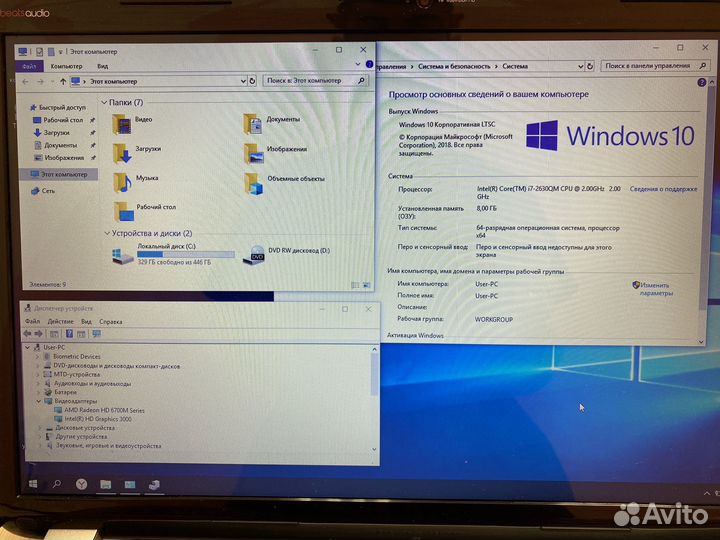Expand Дисковые устройства node
Screen dimensions: 720x540
[x=39, y=428]
